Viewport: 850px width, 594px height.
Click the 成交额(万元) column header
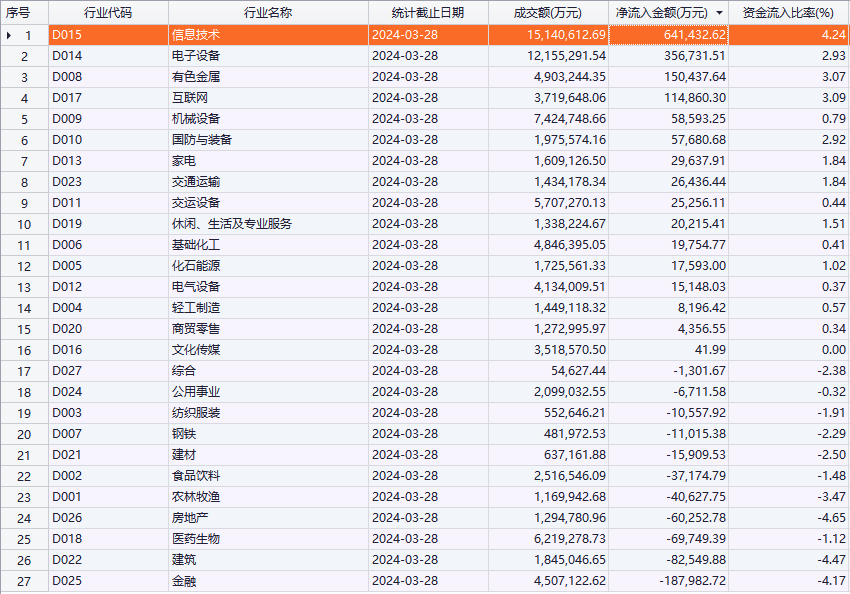548,13
